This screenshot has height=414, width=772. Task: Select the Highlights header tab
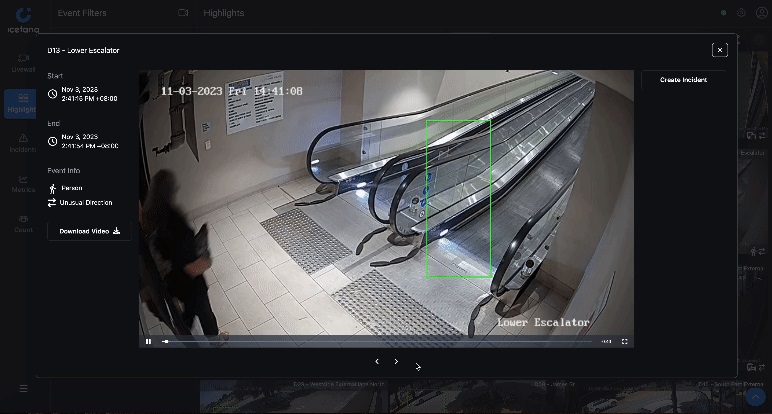point(224,13)
